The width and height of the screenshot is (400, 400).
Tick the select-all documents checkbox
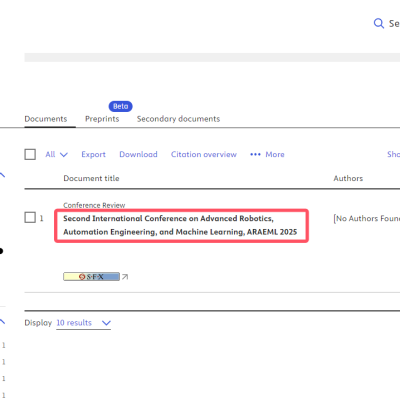30,154
